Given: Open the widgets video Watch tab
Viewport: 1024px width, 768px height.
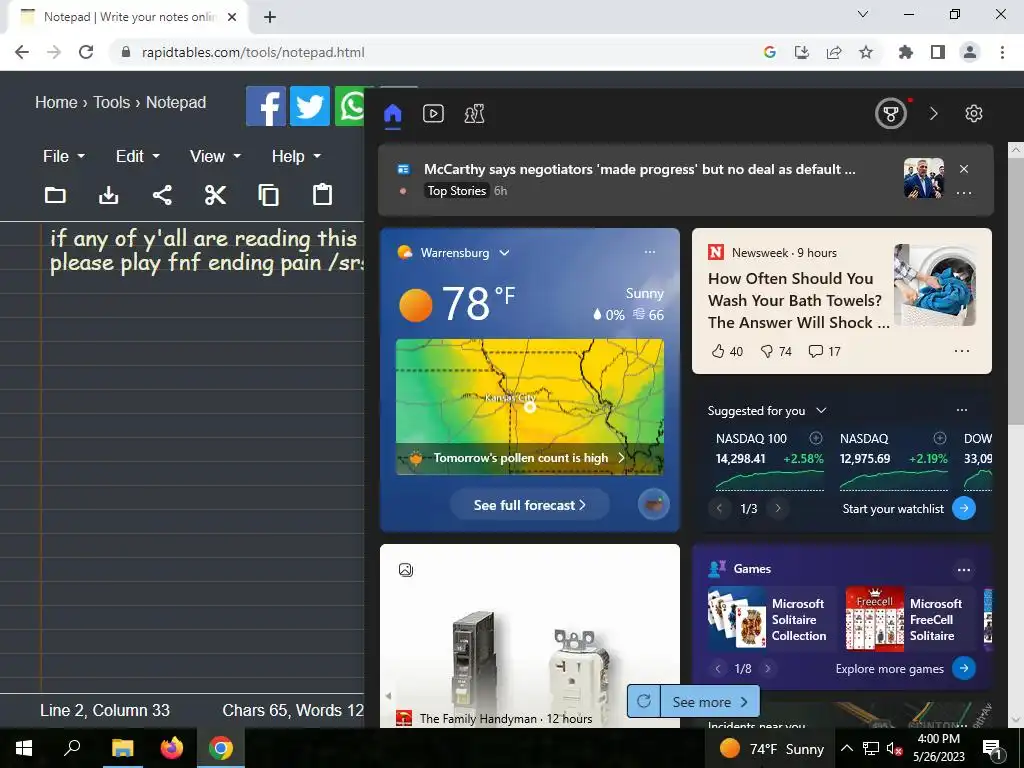Looking at the screenshot, I should tap(433, 114).
